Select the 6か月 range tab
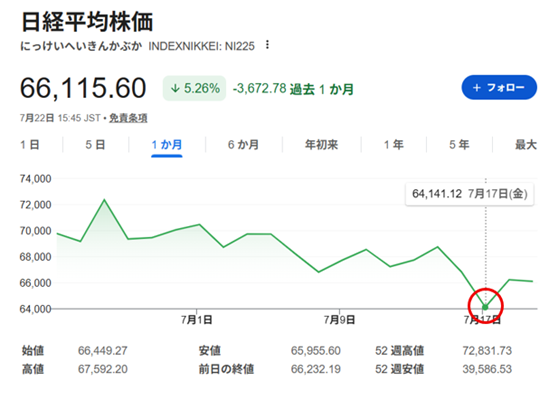This screenshot has width=549, height=400. (x=243, y=145)
